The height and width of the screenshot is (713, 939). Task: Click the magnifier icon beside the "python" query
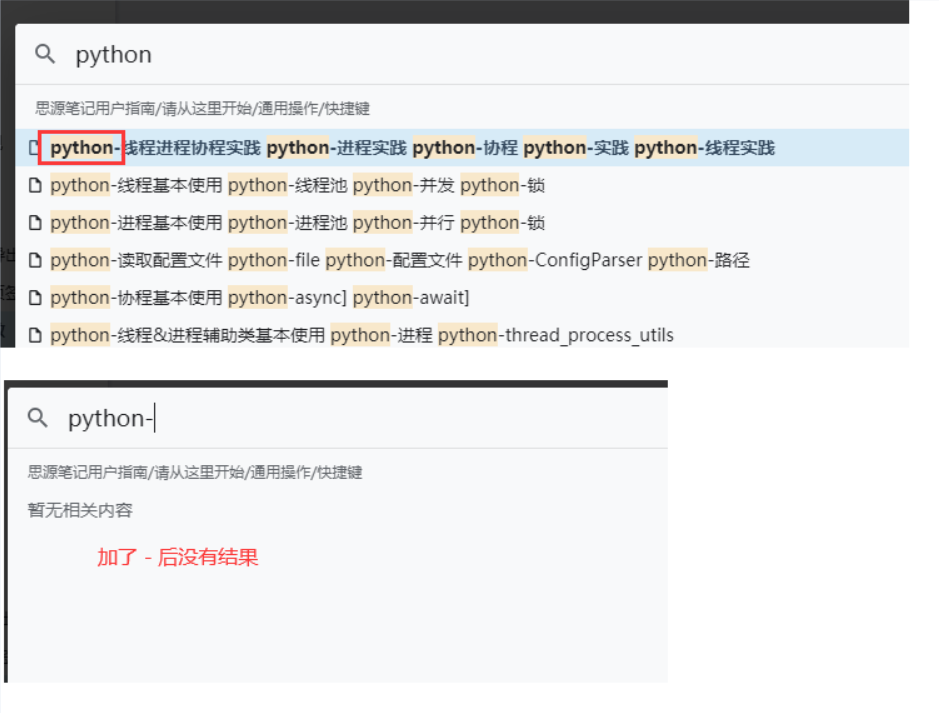pos(45,54)
